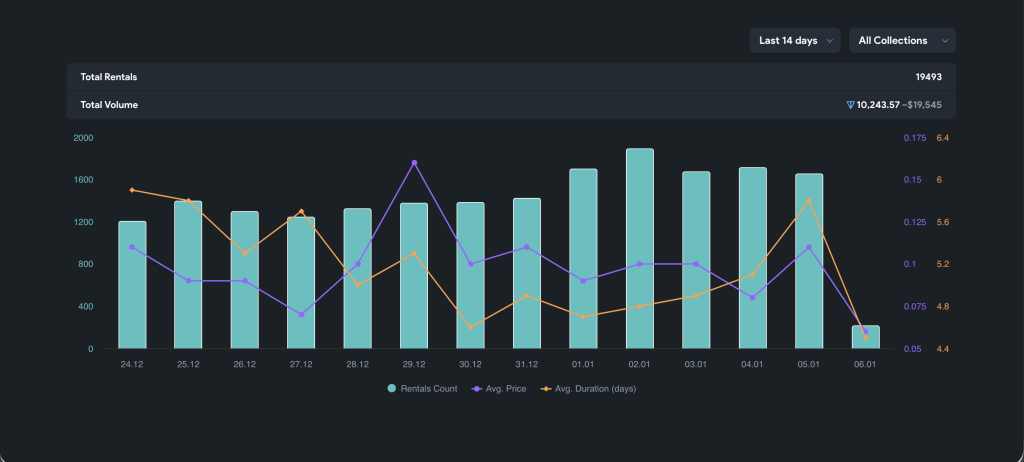The width and height of the screenshot is (1024, 462).
Task: Open the All Collections dropdown
Action: [x=902, y=41]
